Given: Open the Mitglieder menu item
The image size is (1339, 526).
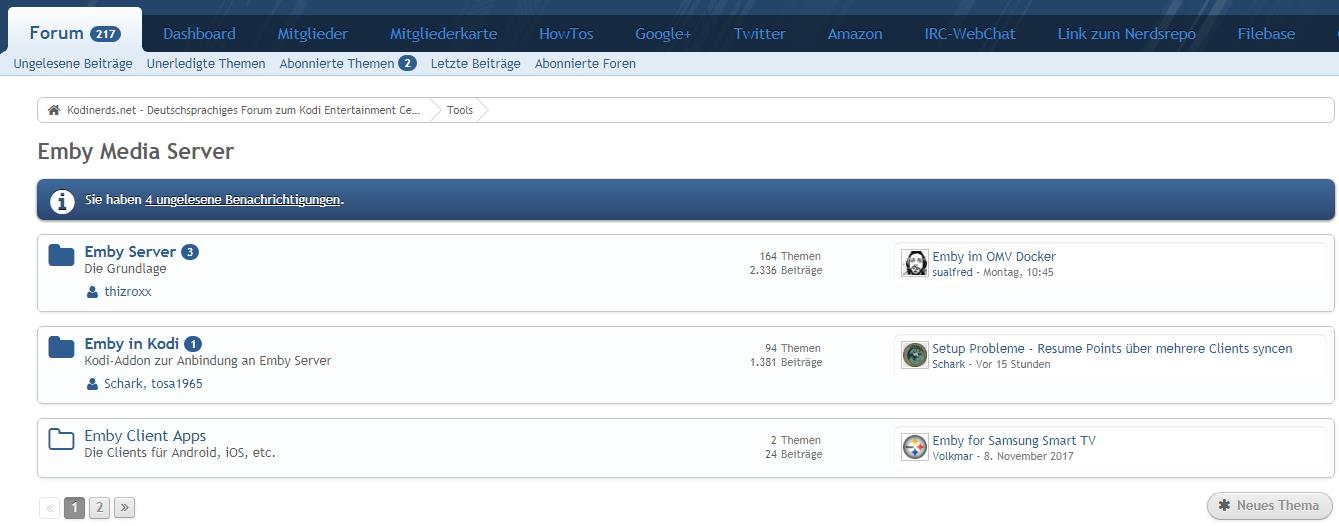Looking at the screenshot, I should [x=313, y=34].
